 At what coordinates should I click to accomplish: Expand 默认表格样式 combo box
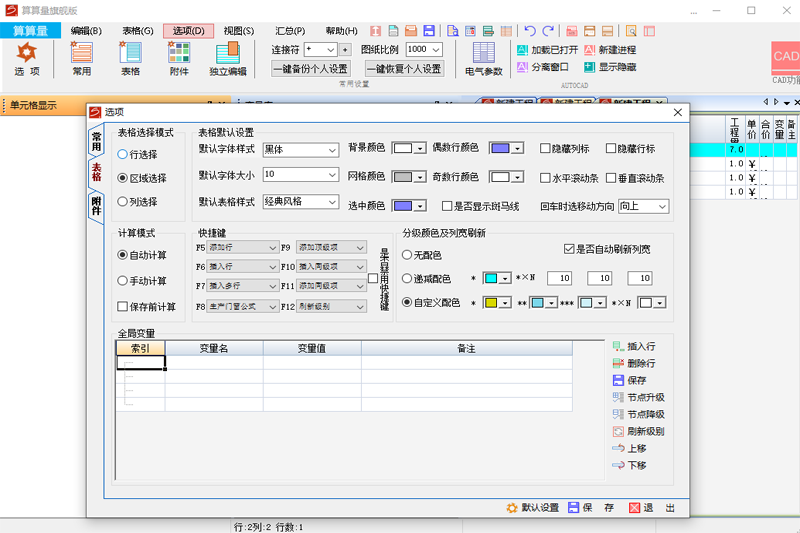click(x=301, y=201)
